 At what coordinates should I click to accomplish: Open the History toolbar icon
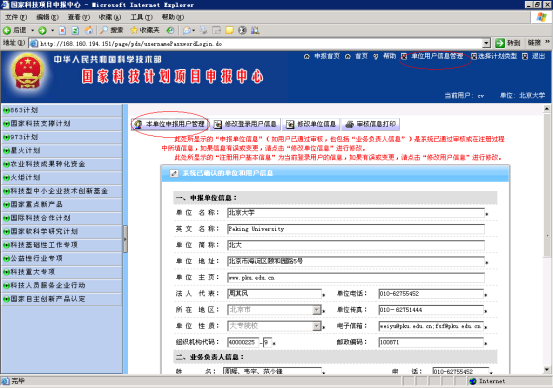(x=170, y=30)
